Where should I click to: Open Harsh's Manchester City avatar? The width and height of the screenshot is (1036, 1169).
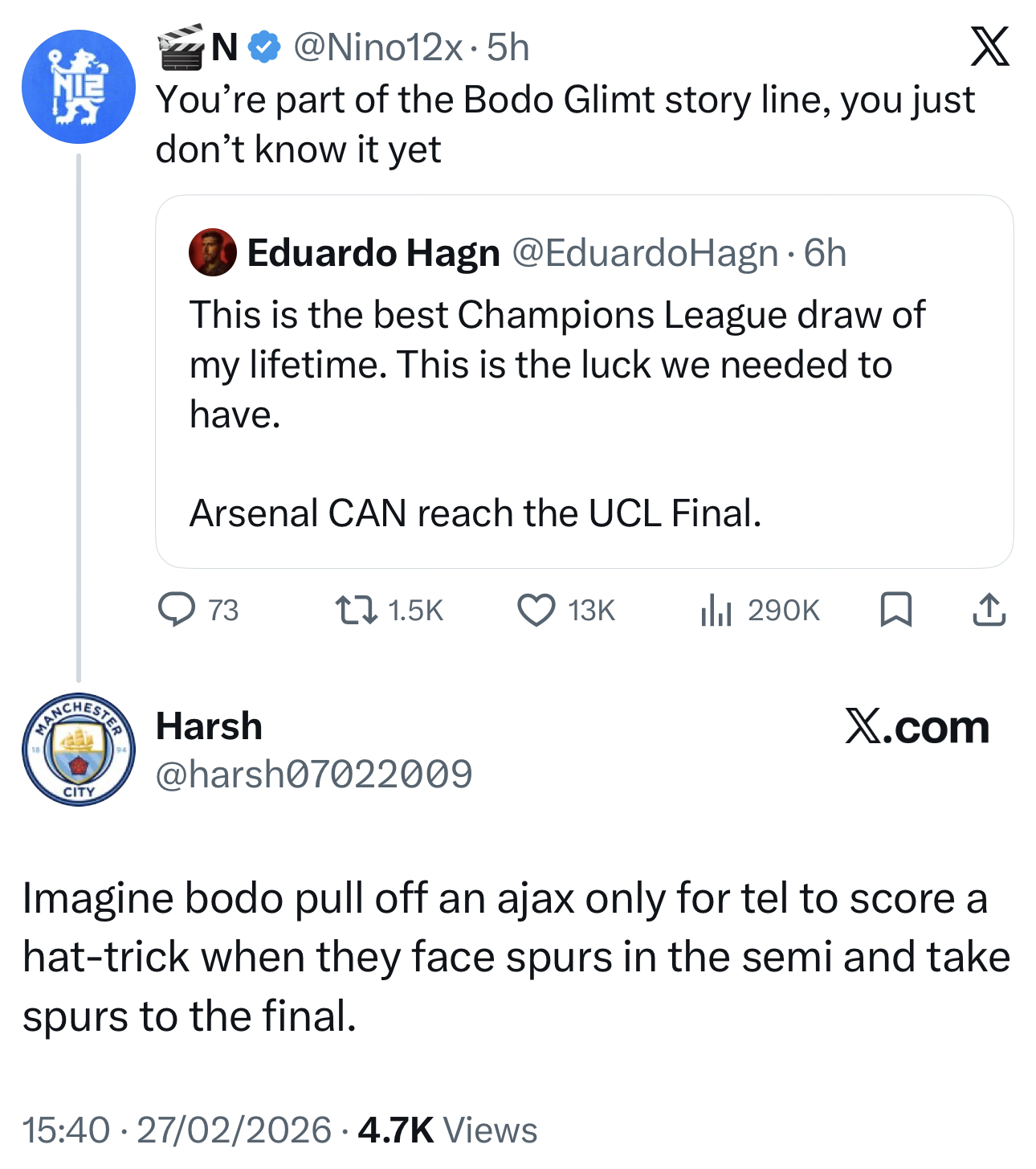pos(79,750)
